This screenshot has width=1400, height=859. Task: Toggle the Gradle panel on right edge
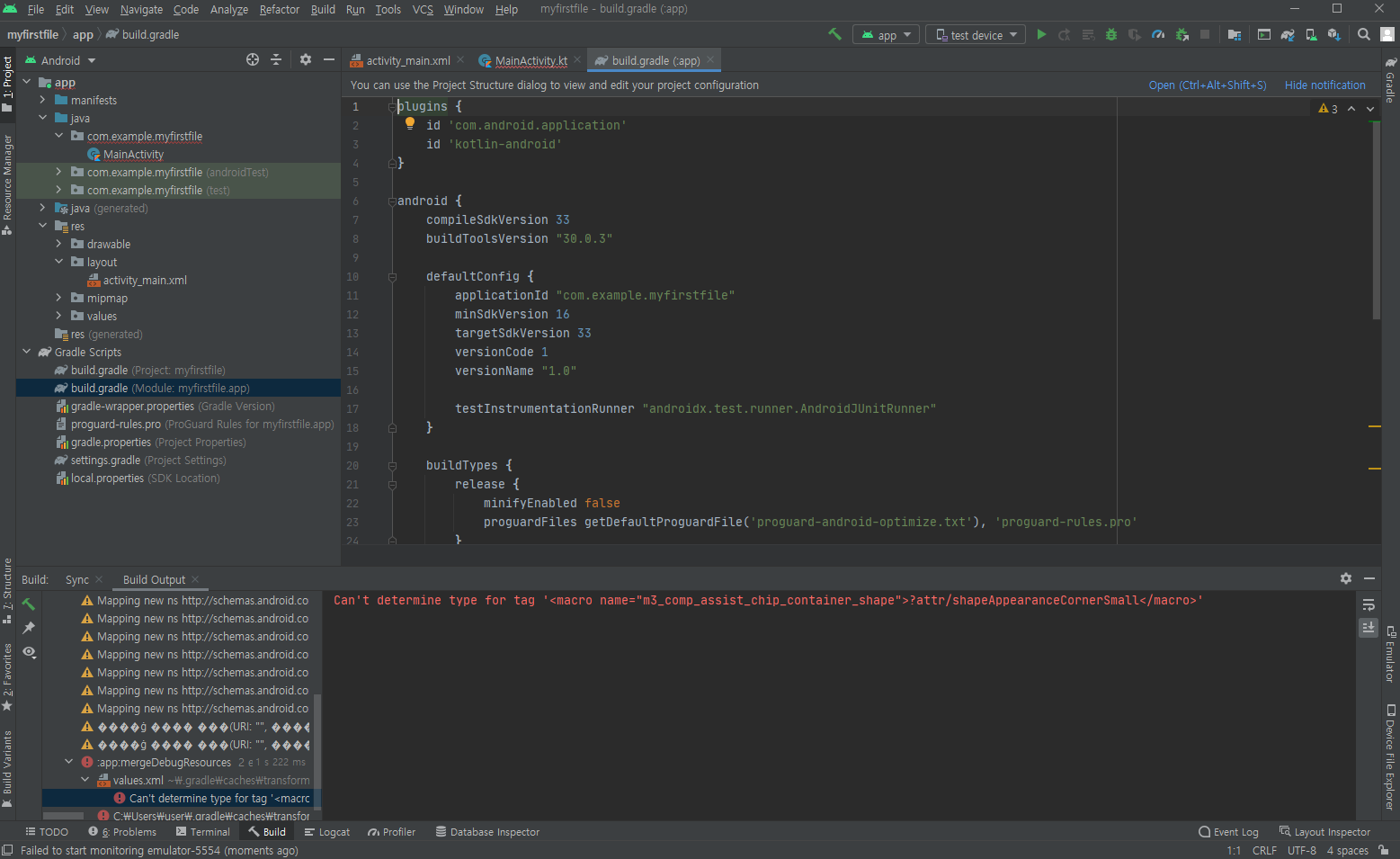tap(1390, 79)
